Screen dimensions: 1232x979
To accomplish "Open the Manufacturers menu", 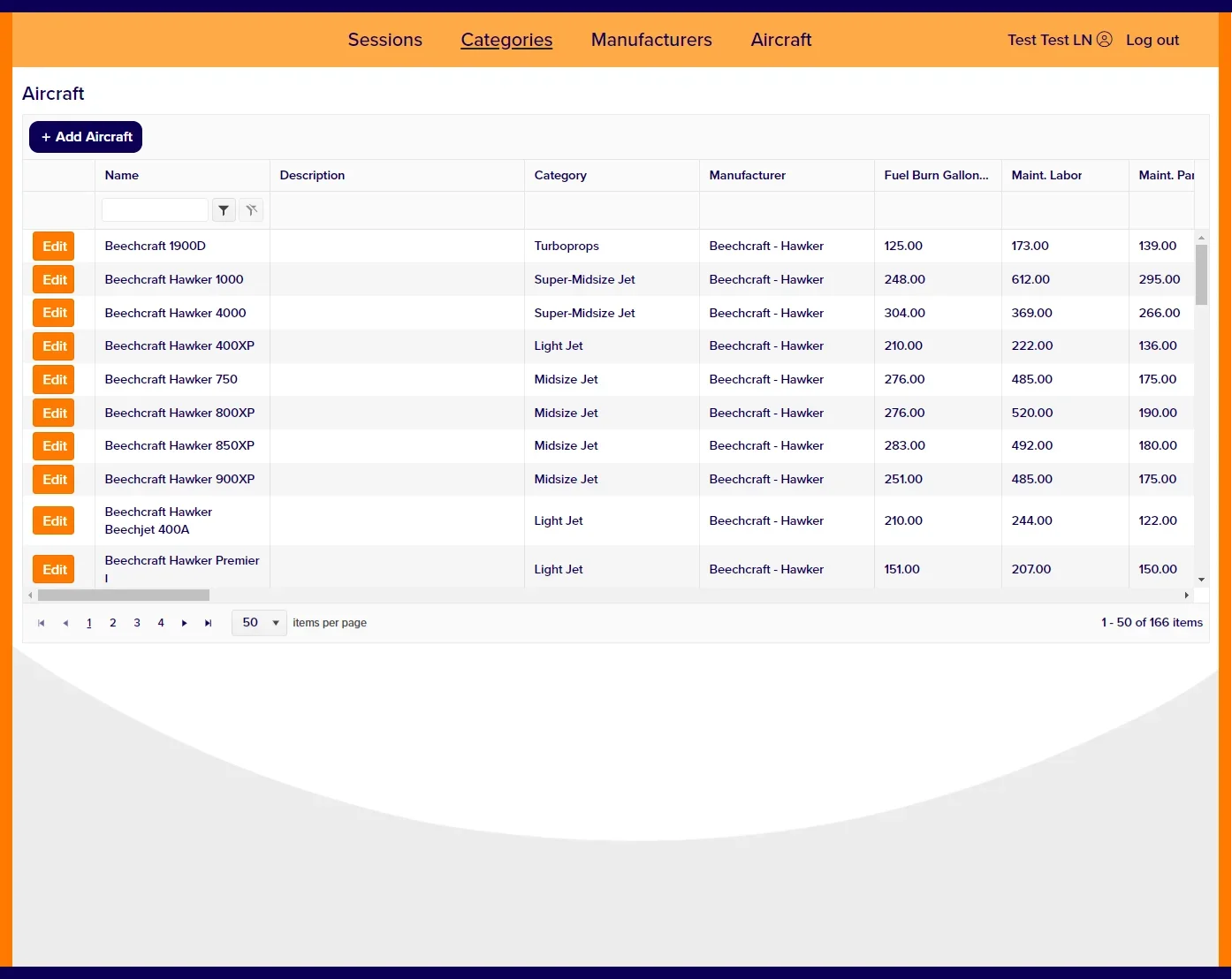I will pyautogui.click(x=651, y=40).
